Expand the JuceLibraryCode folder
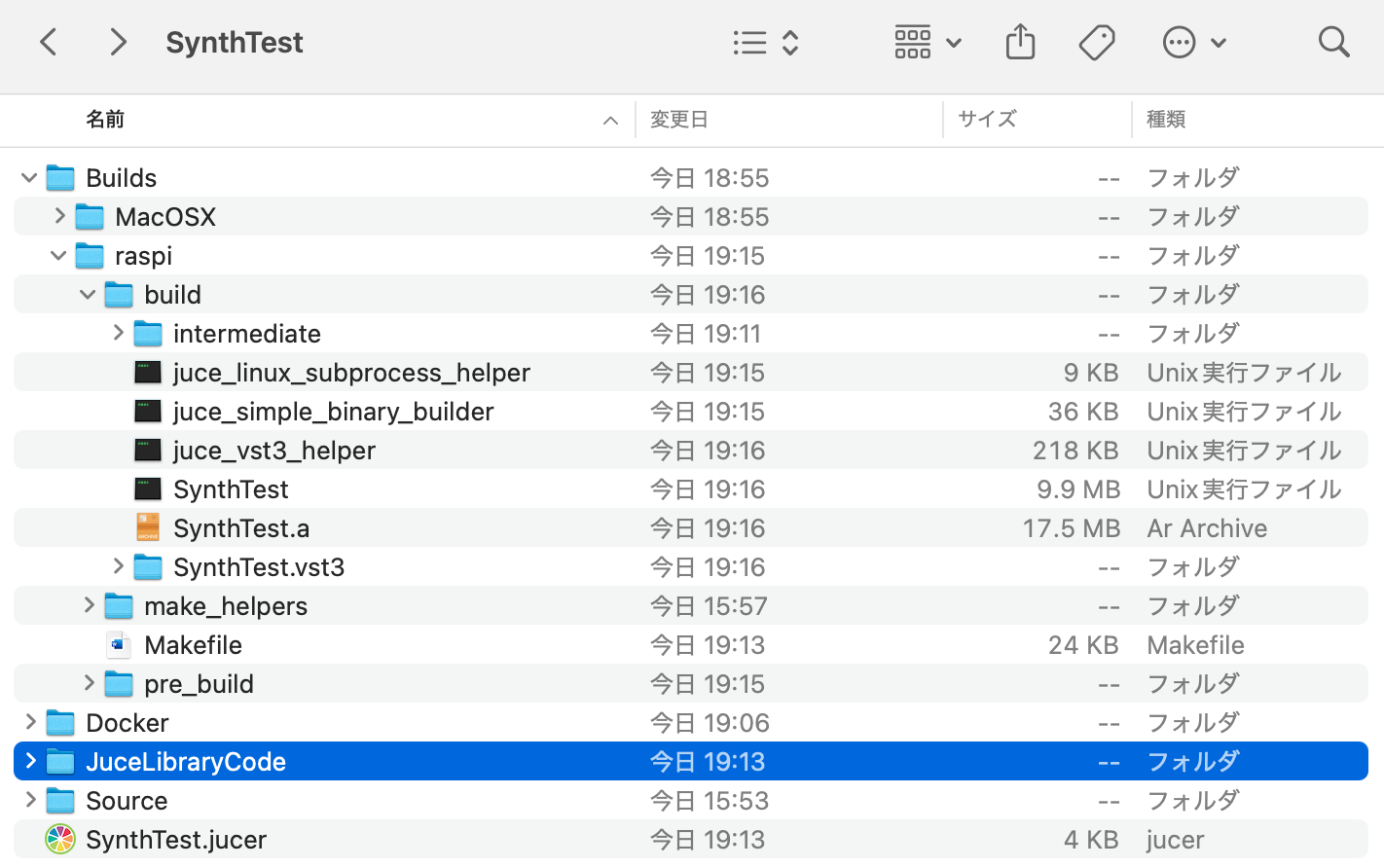Viewport: 1384px width, 868px height. click(x=31, y=761)
